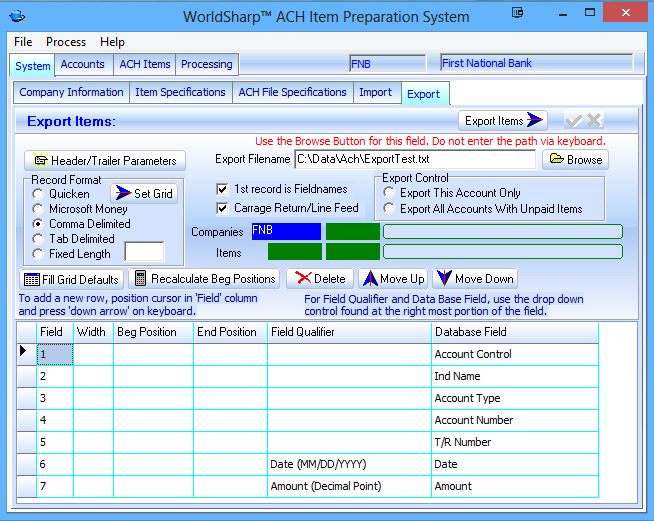Move the row up with Move Up
The image size is (654, 521).
point(392,279)
